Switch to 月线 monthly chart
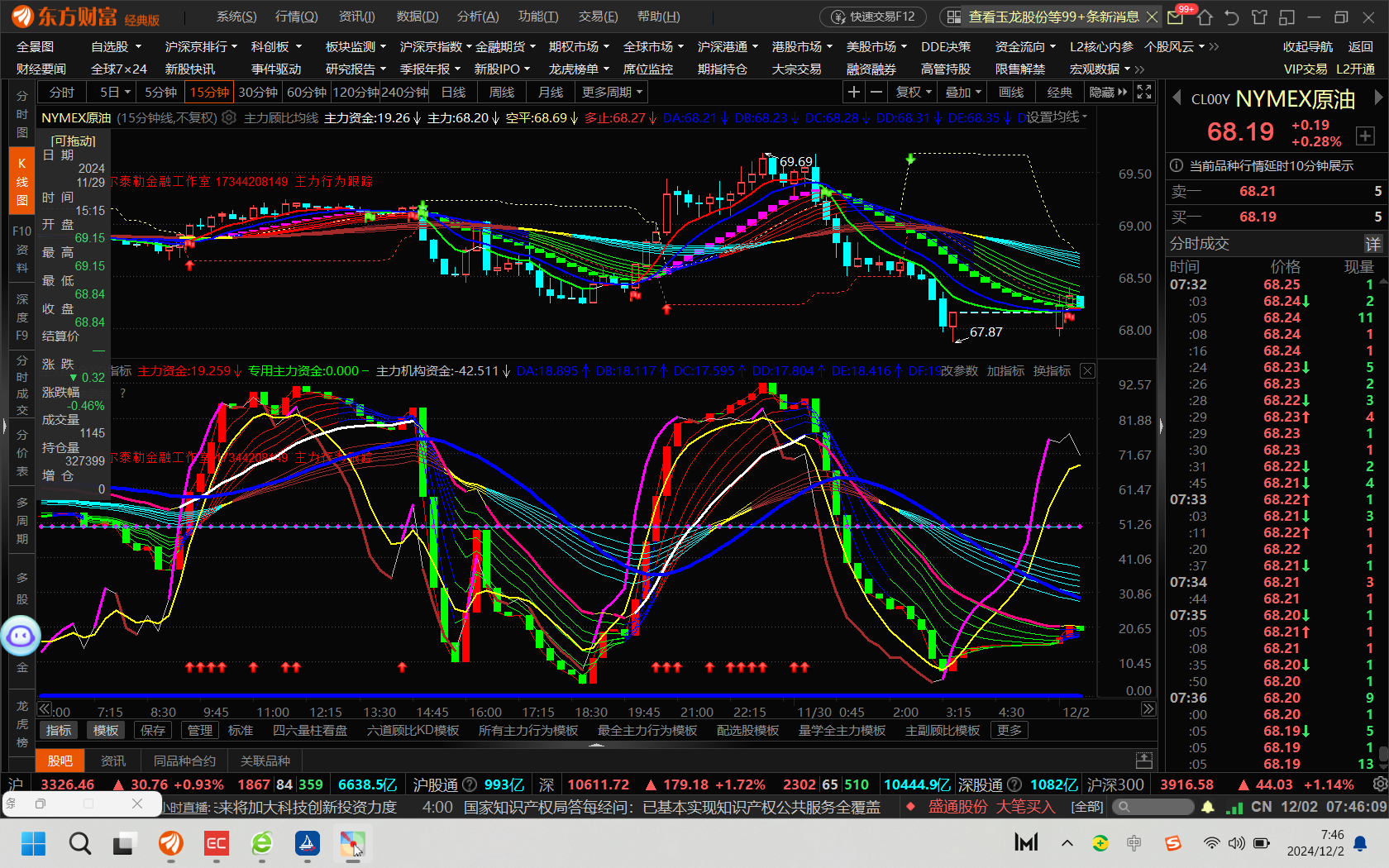Viewport: 1389px width, 868px height. click(551, 93)
